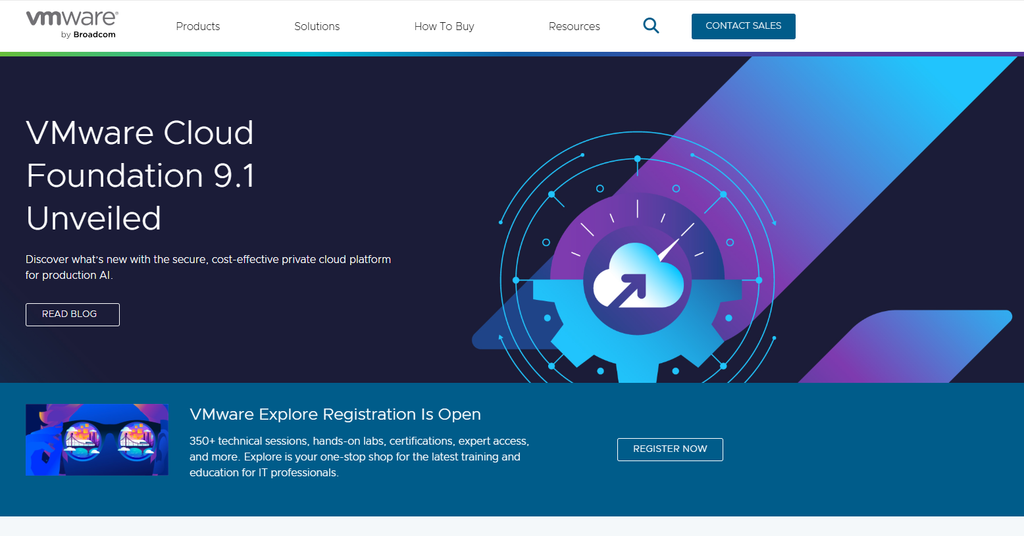Click the CONTACT SALES button
1024x536 pixels.
(x=743, y=26)
